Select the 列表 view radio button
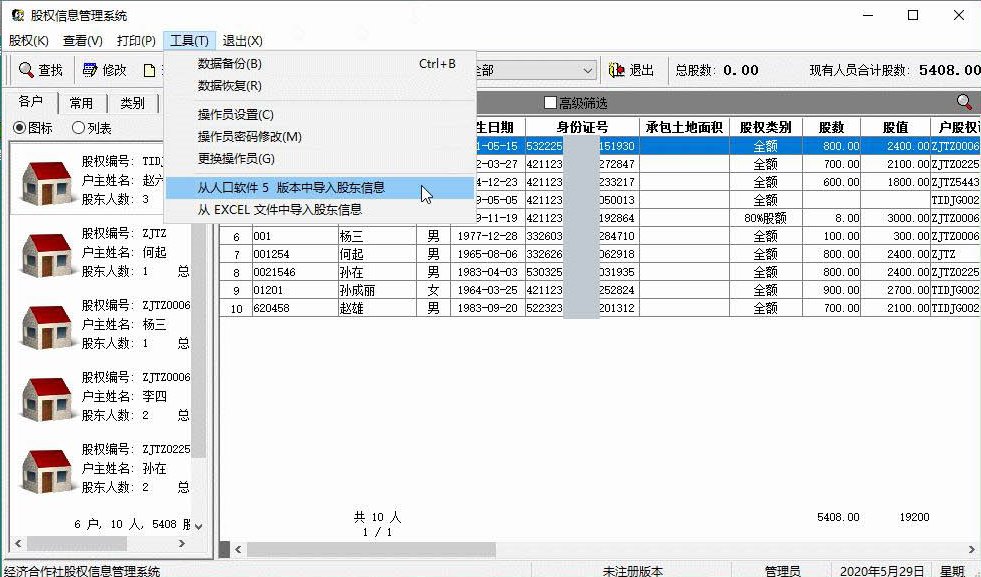Screen dimensions: 981x577 [78, 128]
